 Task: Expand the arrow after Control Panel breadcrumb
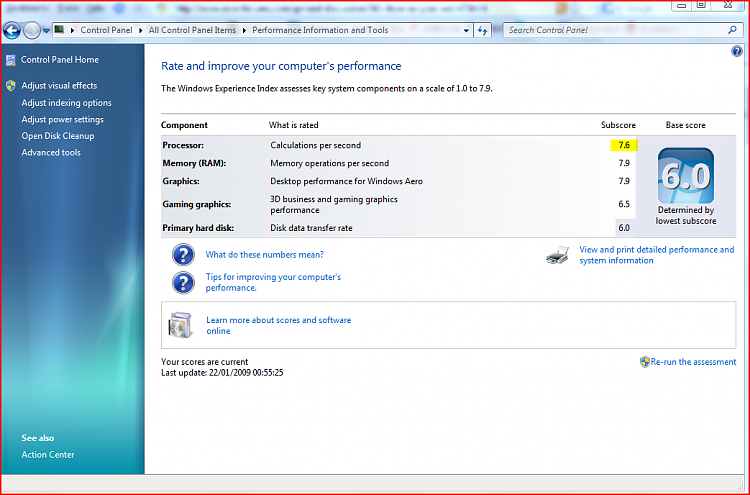[141, 30]
